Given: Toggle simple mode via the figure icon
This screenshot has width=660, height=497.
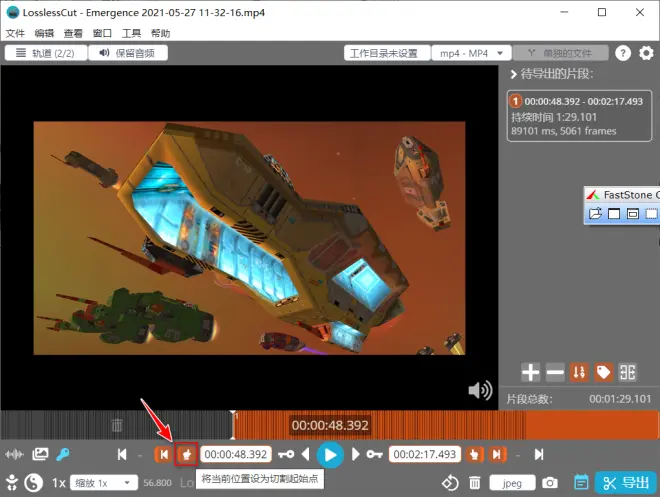Looking at the screenshot, I should [x=12, y=482].
